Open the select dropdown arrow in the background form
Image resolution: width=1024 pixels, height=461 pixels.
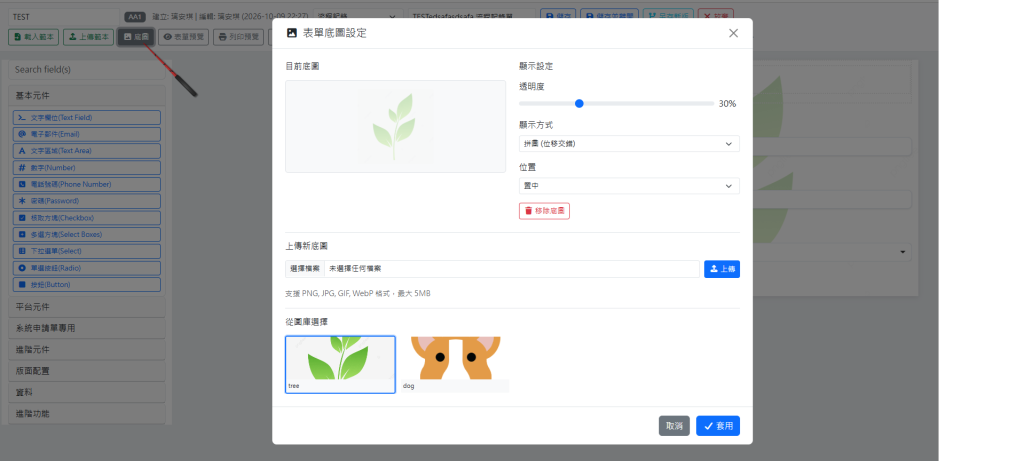tap(903, 252)
